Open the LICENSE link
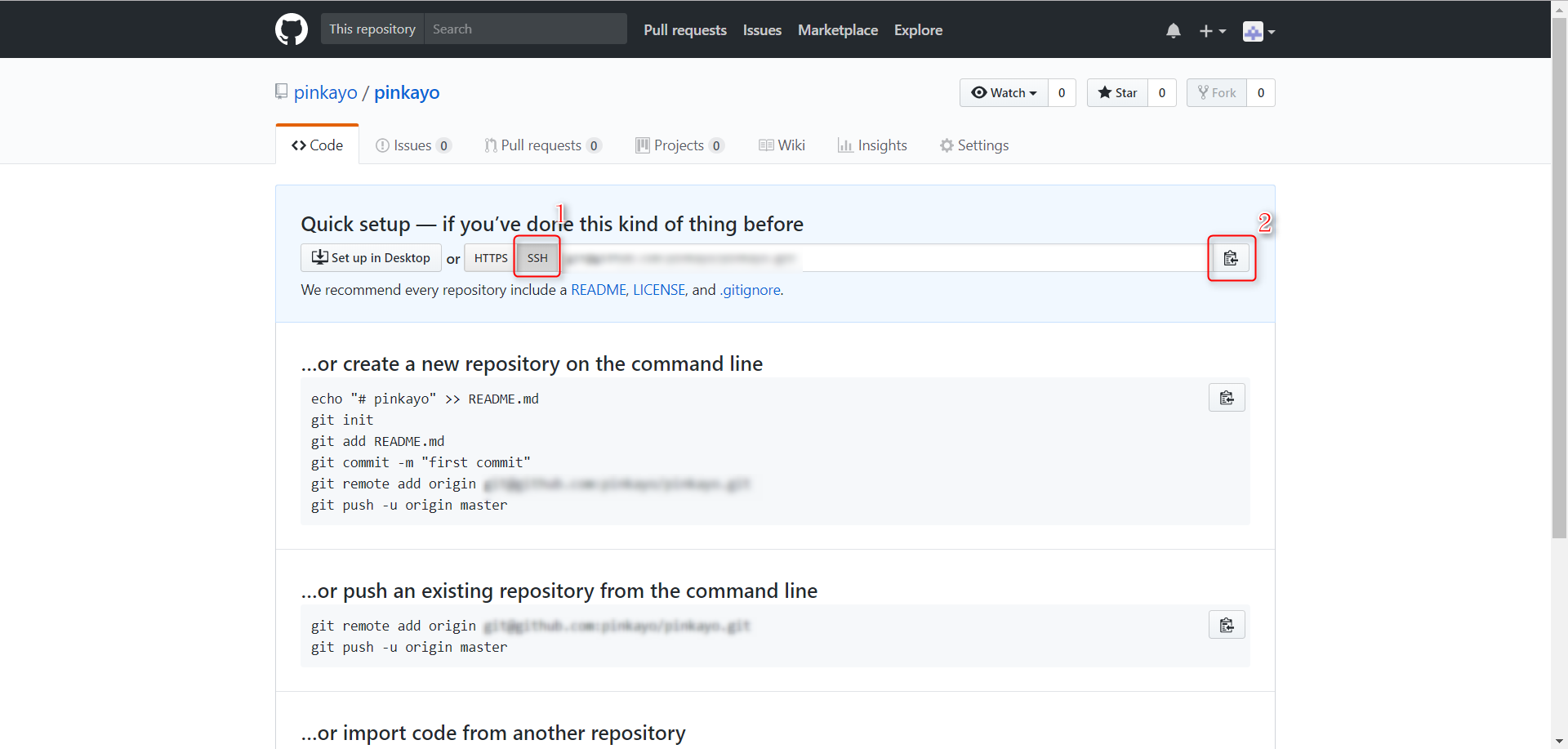The height and width of the screenshot is (749, 1568). 659,290
